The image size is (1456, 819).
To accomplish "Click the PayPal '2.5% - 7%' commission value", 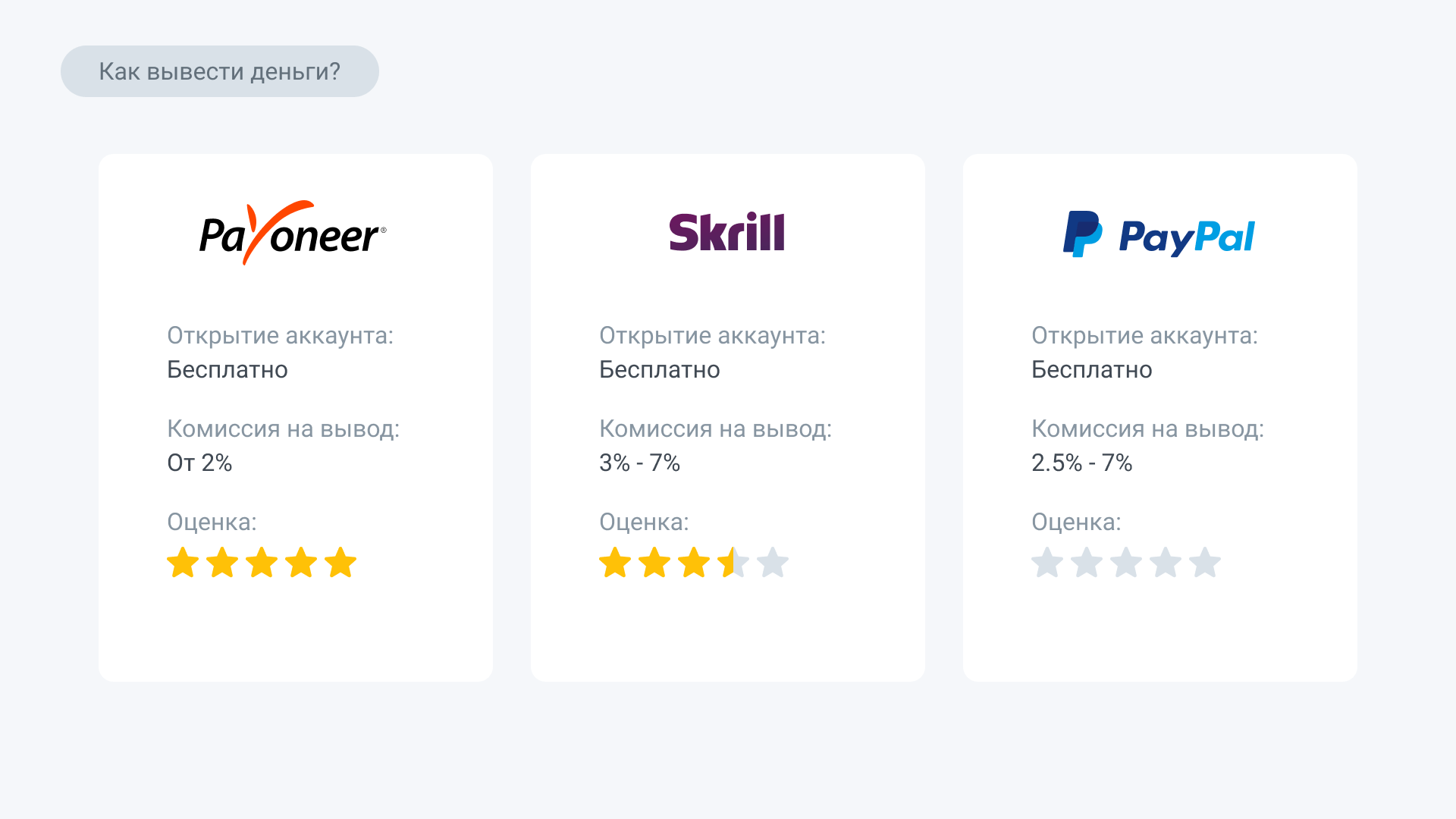I will click(x=1081, y=463).
